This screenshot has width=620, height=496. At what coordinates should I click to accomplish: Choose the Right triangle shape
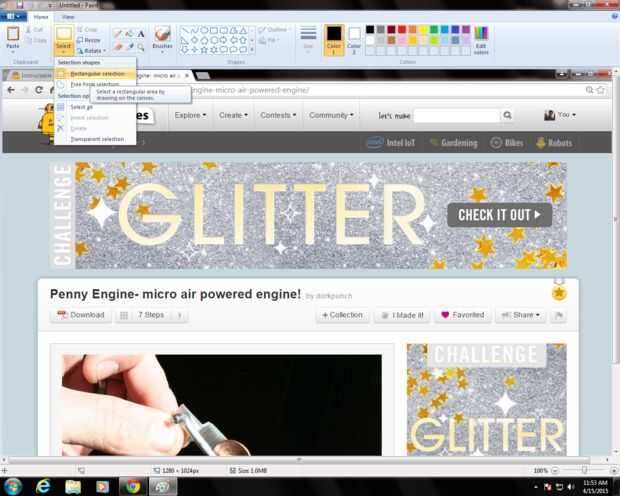185,40
